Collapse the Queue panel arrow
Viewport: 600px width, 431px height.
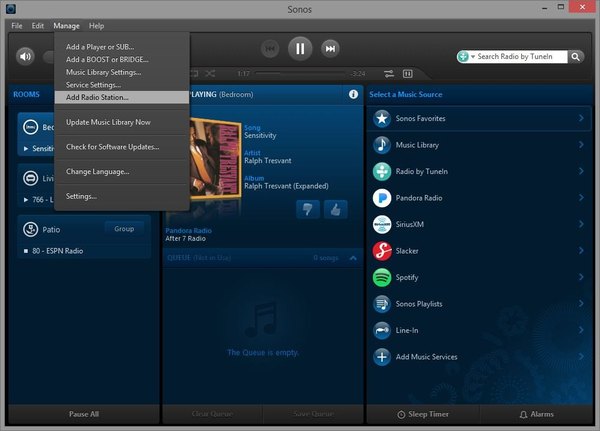tap(353, 258)
